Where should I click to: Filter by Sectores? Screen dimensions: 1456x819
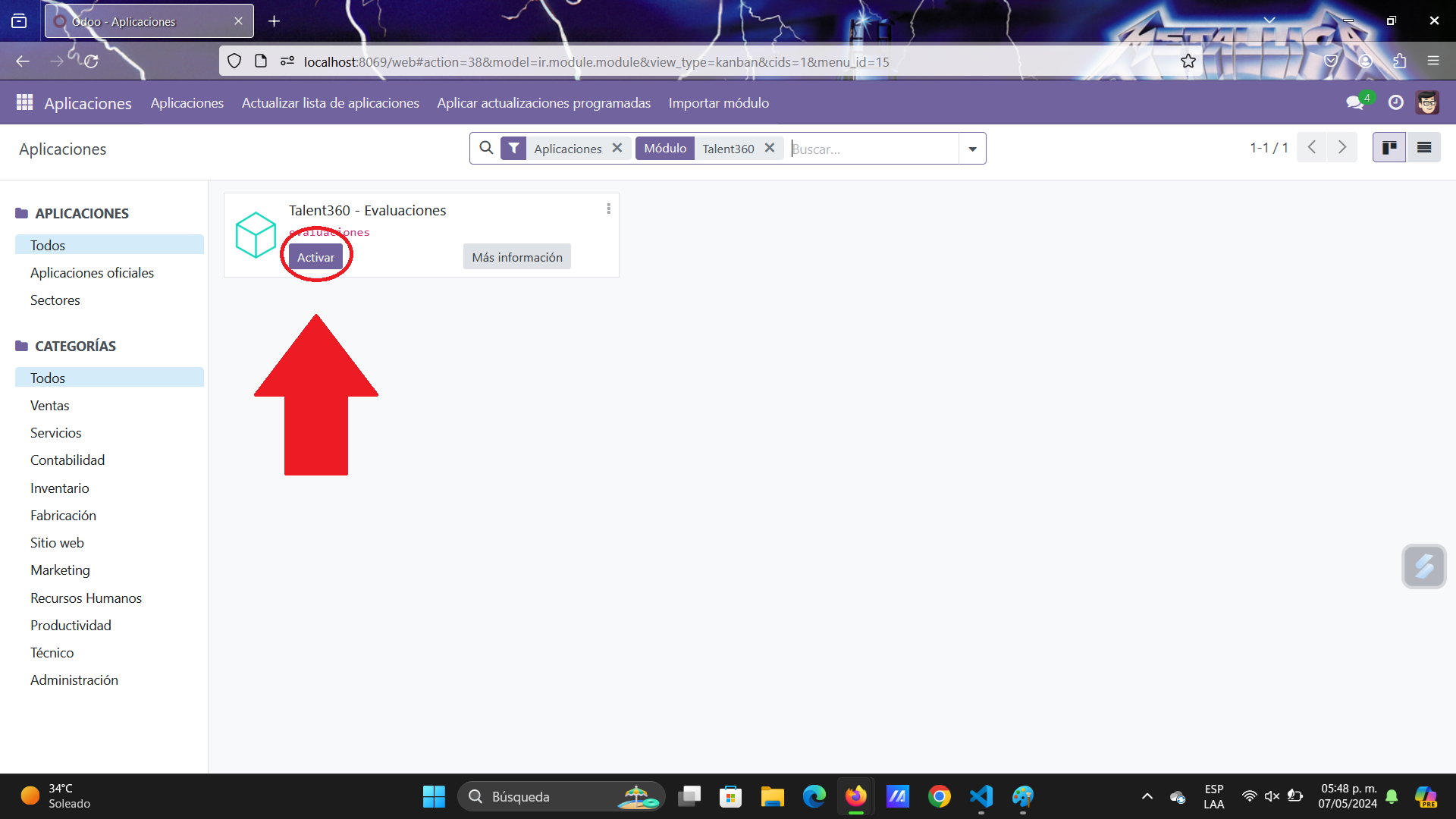pyautogui.click(x=109, y=300)
